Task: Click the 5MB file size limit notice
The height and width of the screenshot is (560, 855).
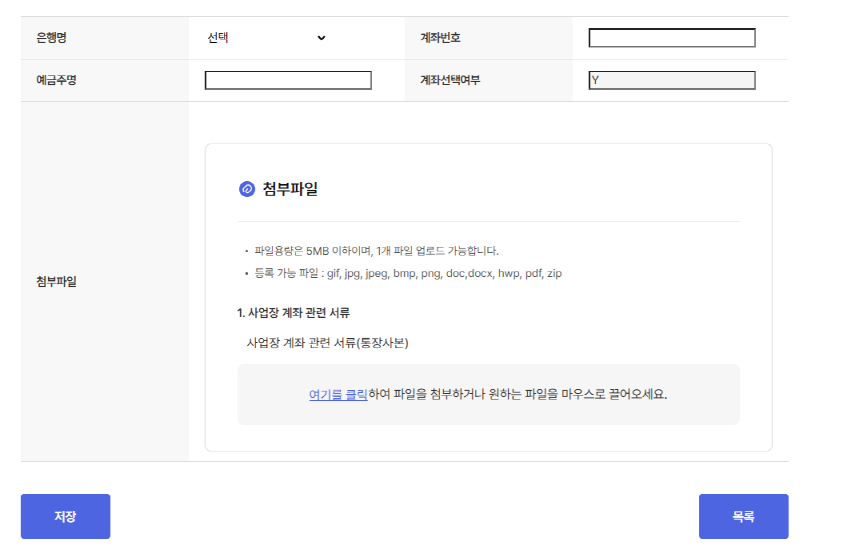Action: 376,251
